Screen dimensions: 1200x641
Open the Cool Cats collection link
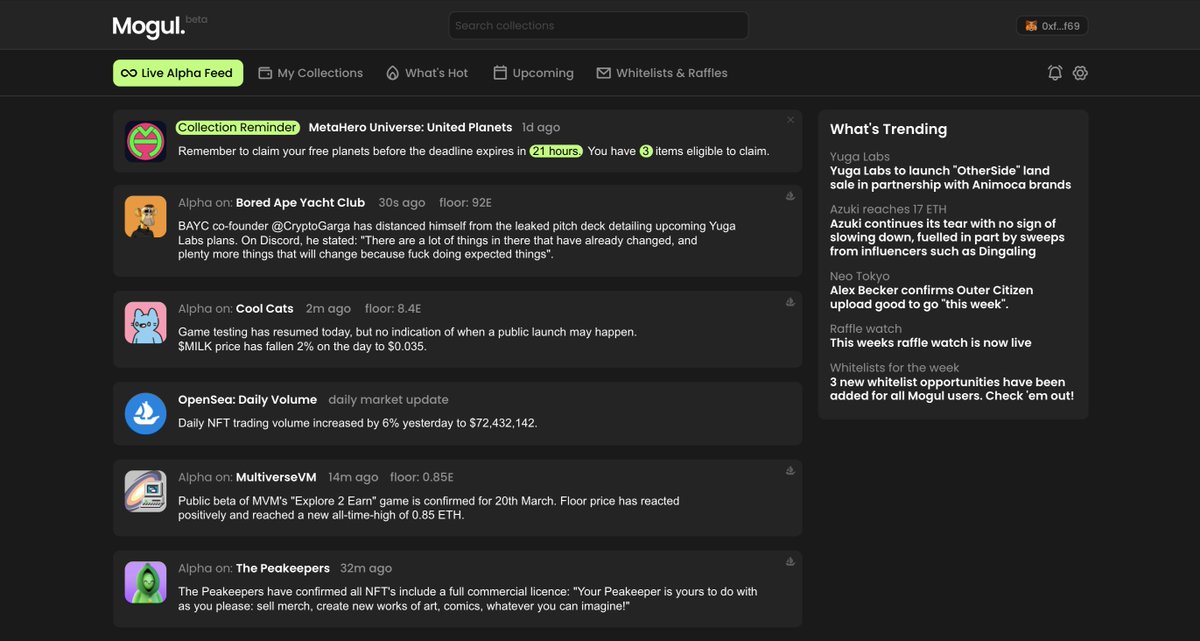pyautogui.click(x=264, y=308)
